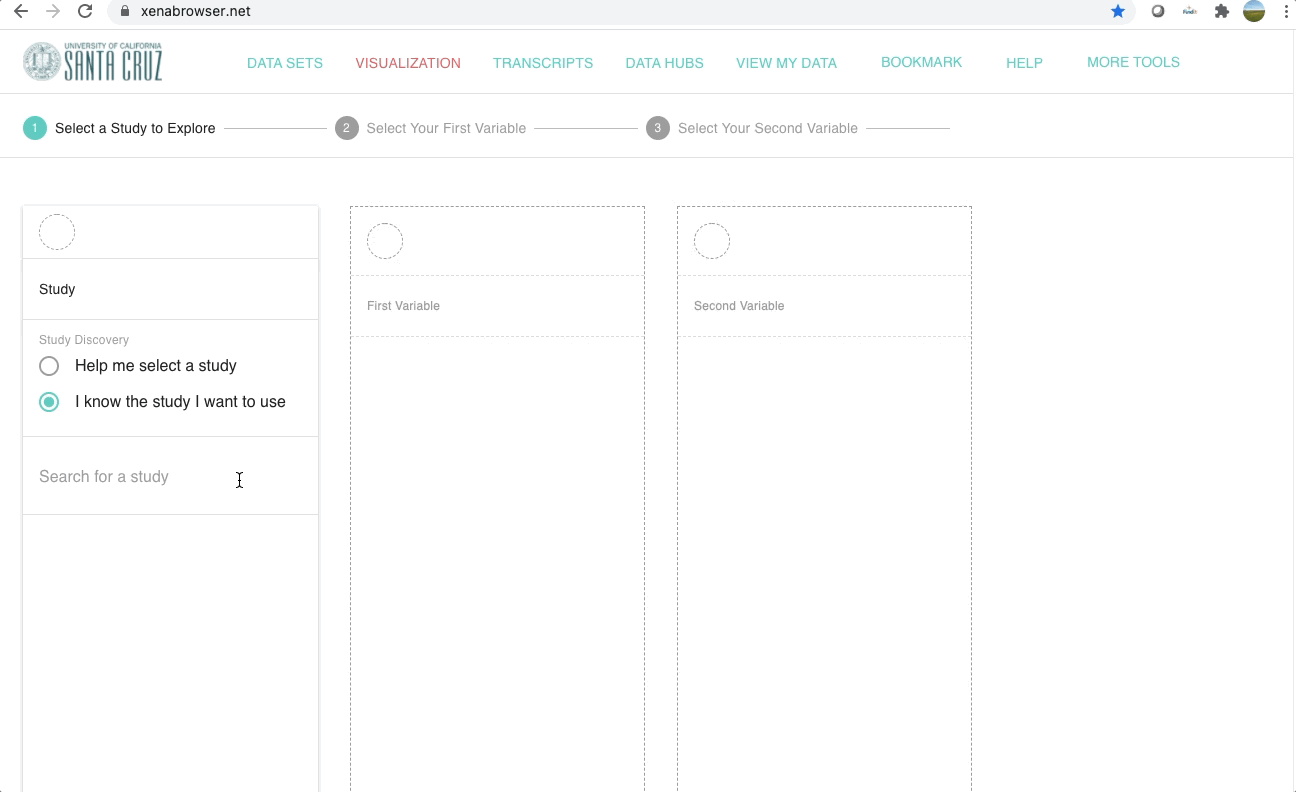
Task: Click the UC Santa Cruz logo
Action: (92, 61)
